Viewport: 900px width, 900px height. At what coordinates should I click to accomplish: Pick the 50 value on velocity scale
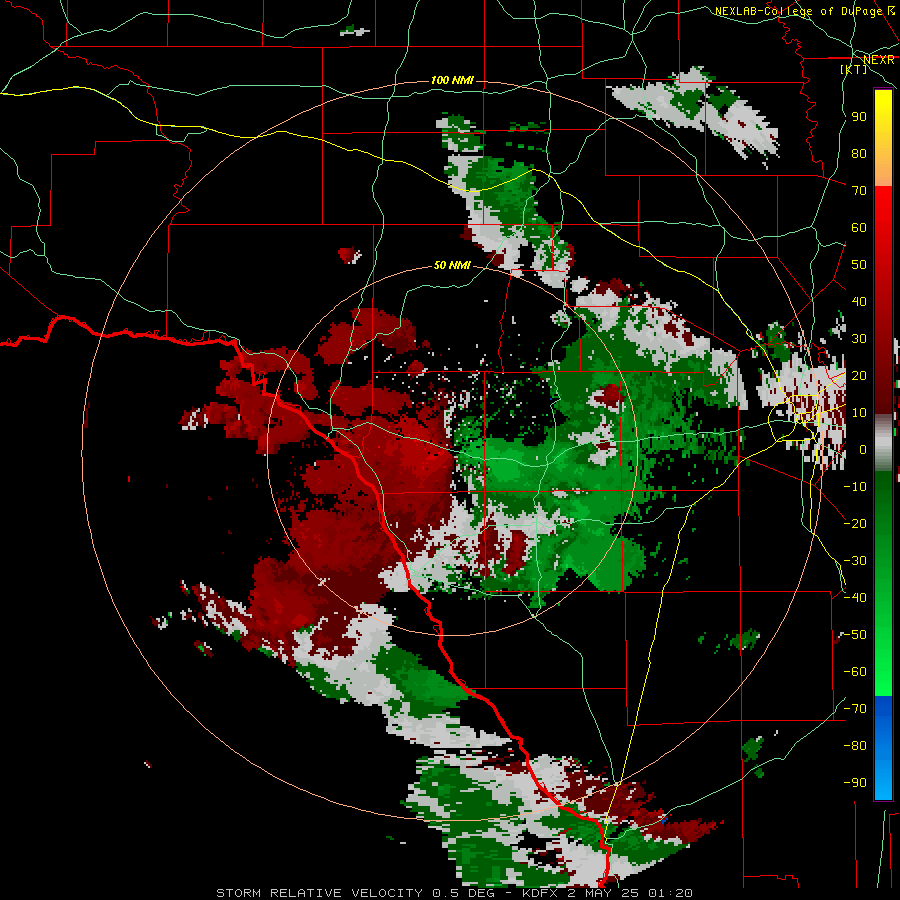point(859,265)
